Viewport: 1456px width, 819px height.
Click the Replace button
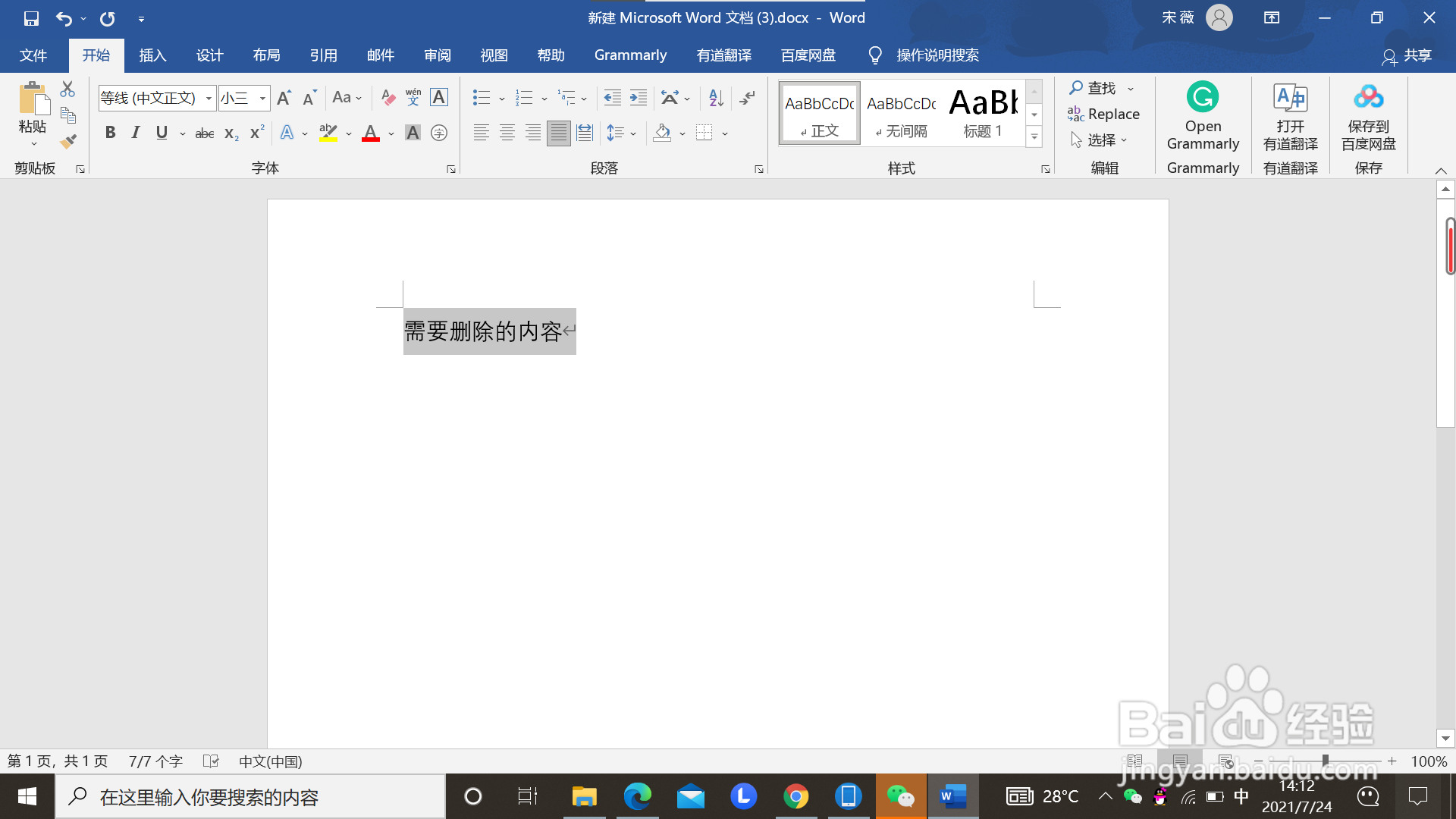pyautogui.click(x=1103, y=114)
